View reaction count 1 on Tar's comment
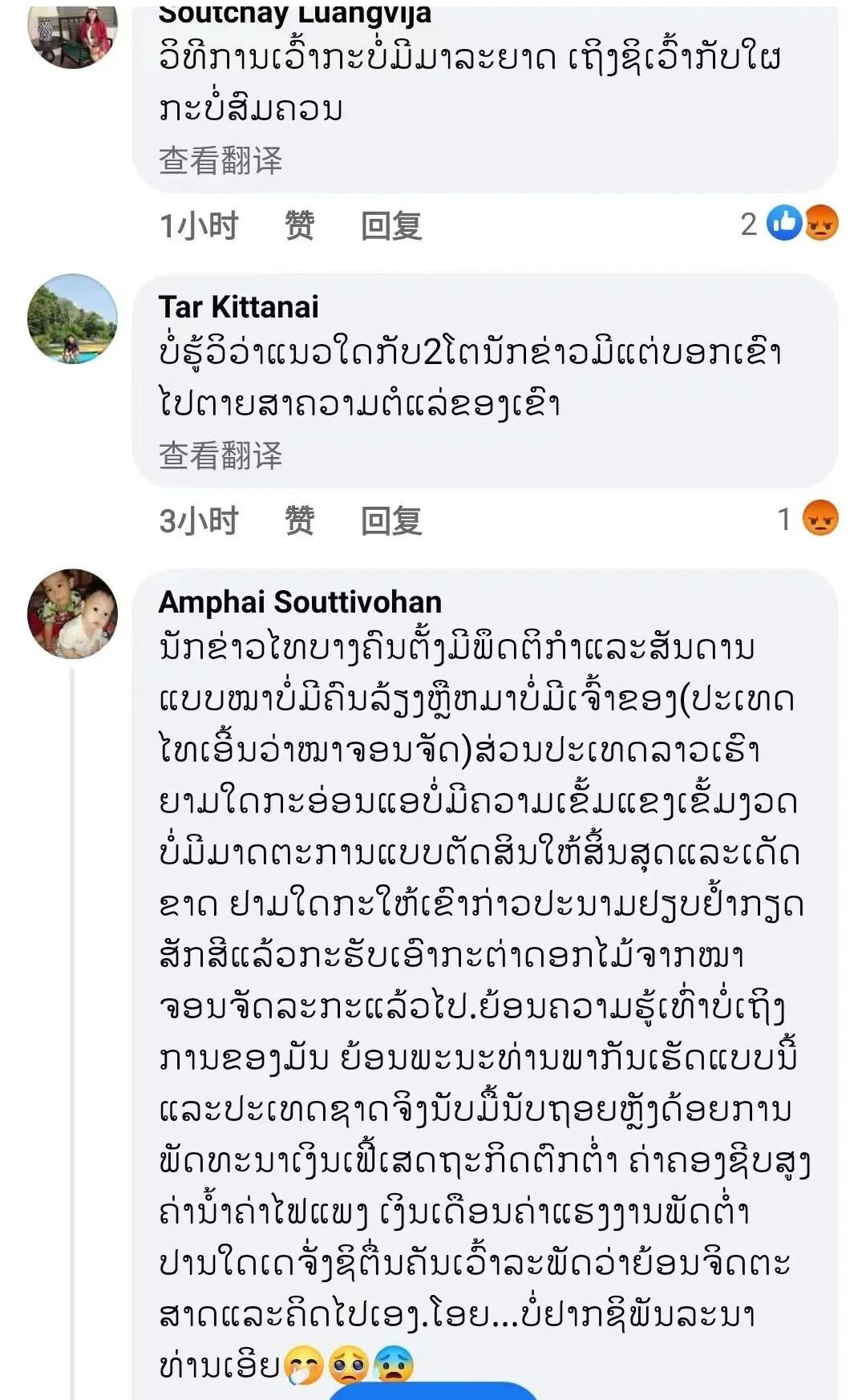The width and height of the screenshot is (866, 1400). (x=785, y=520)
